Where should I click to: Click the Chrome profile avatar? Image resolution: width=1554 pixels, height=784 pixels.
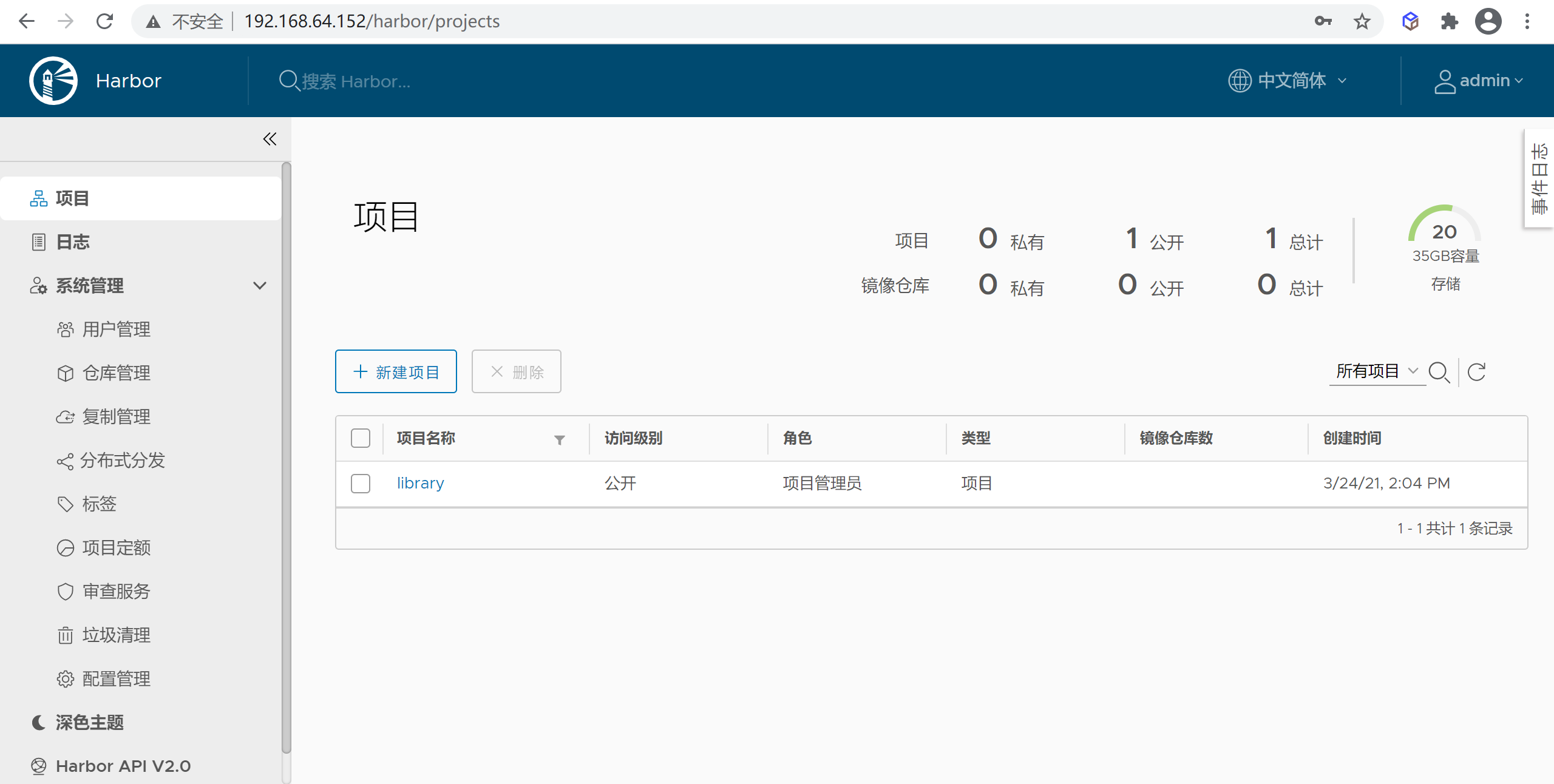(x=1488, y=22)
